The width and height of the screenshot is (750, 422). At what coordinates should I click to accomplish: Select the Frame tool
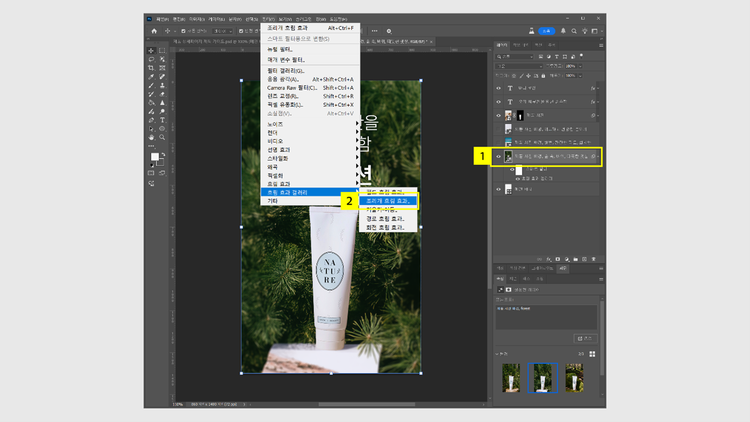162,68
